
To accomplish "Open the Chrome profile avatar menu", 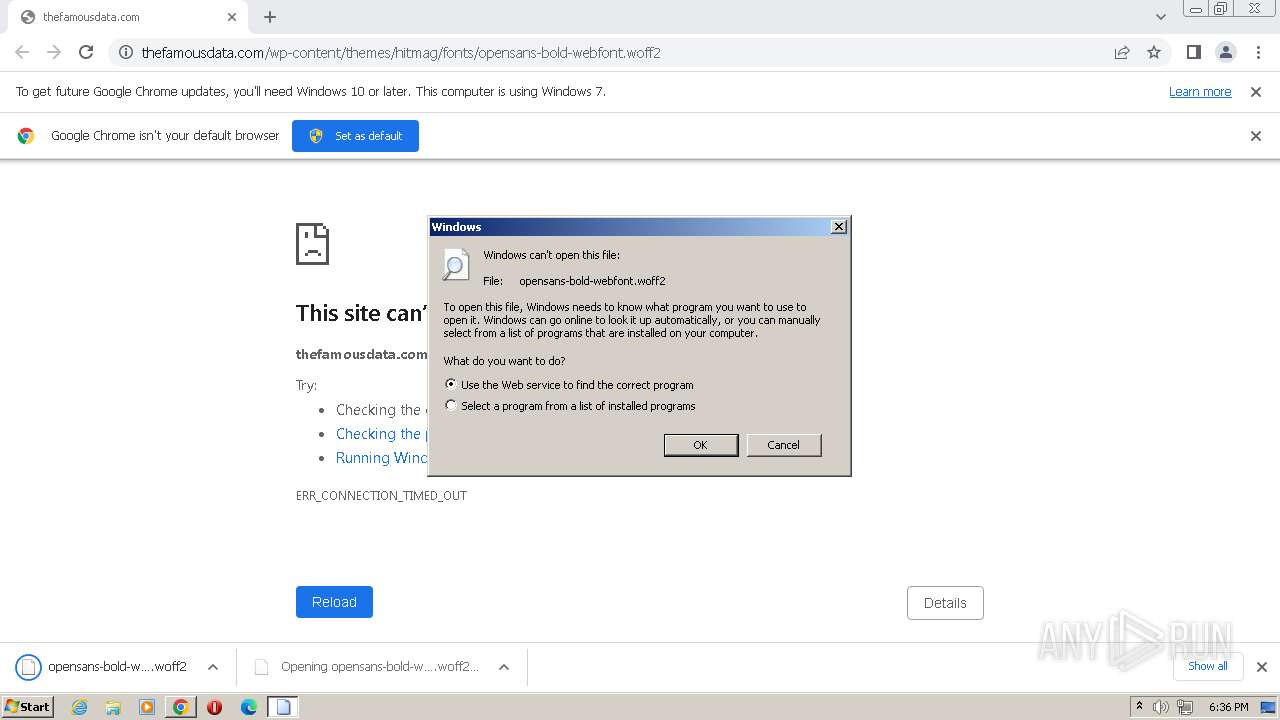I will click(x=1226, y=52).
